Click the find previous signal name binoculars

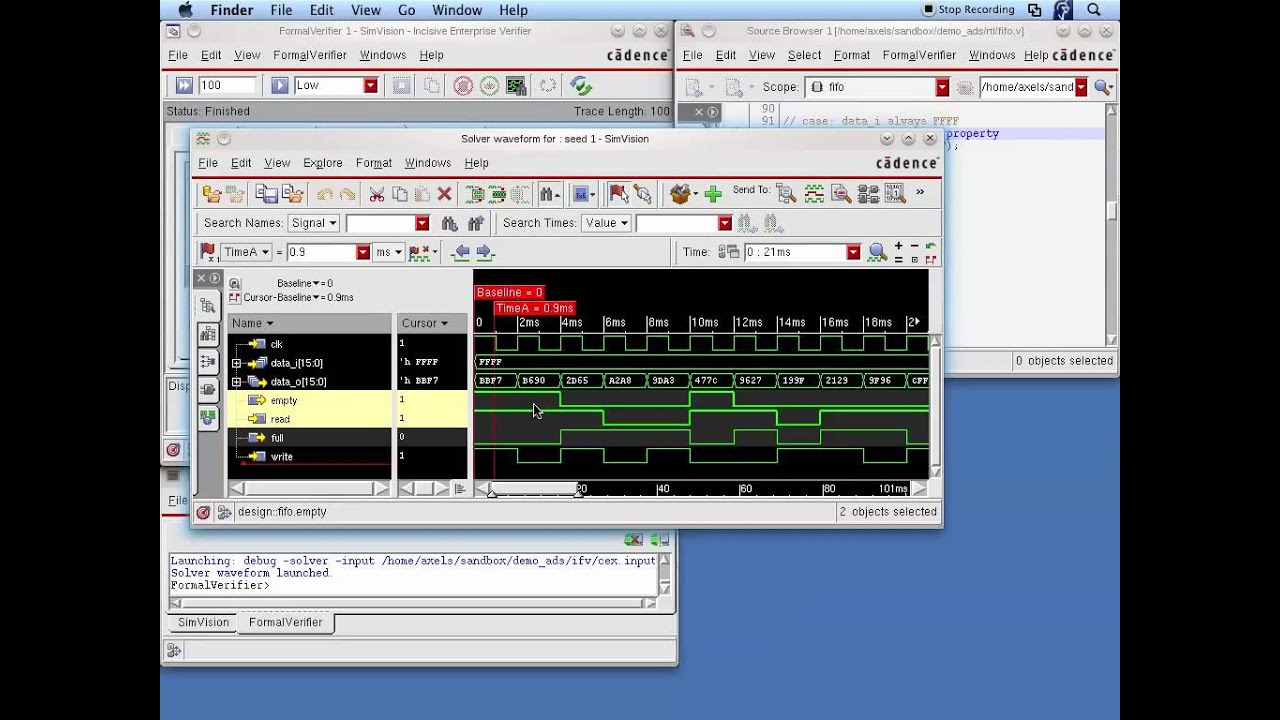point(476,223)
